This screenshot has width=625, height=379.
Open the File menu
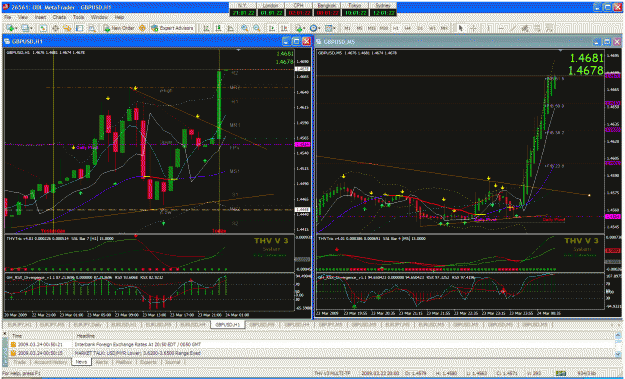tap(7, 18)
